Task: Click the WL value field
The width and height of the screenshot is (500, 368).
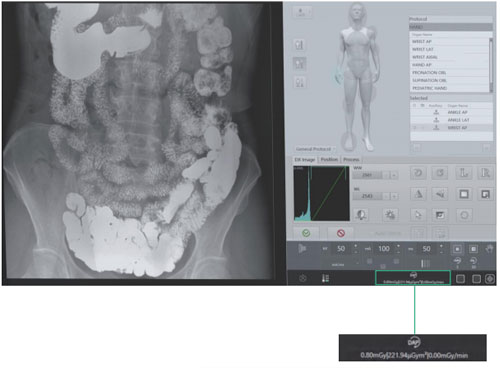Action: 368,196
